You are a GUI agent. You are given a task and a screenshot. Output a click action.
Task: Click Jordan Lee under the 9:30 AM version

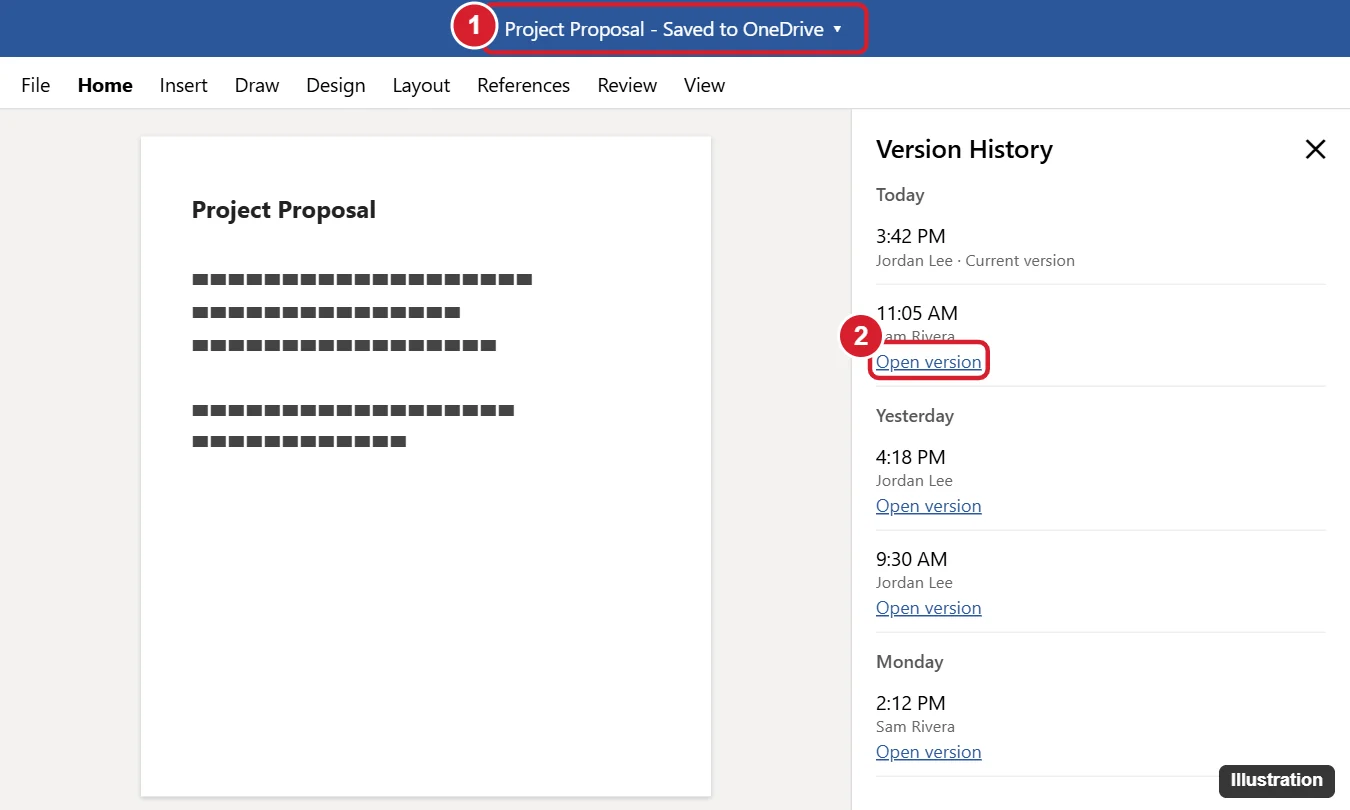(x=914, y=583)
